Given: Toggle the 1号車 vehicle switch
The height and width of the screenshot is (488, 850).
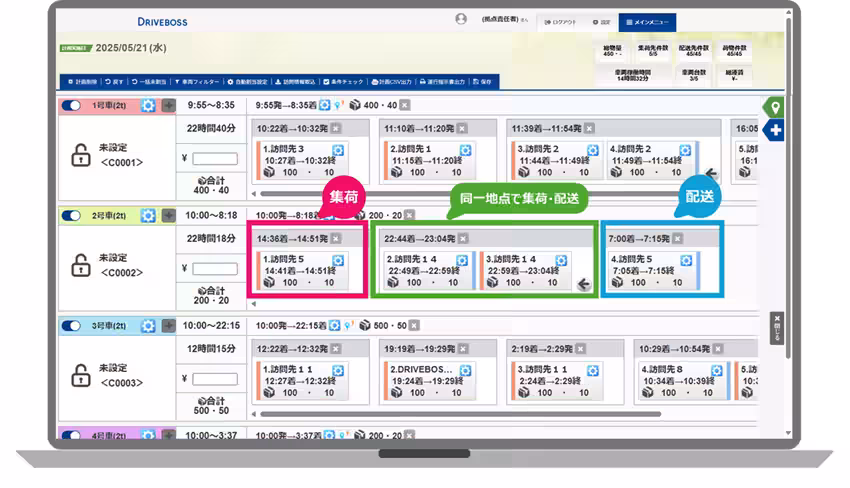Looking at the screenshot, I should (x=72, y=105).
